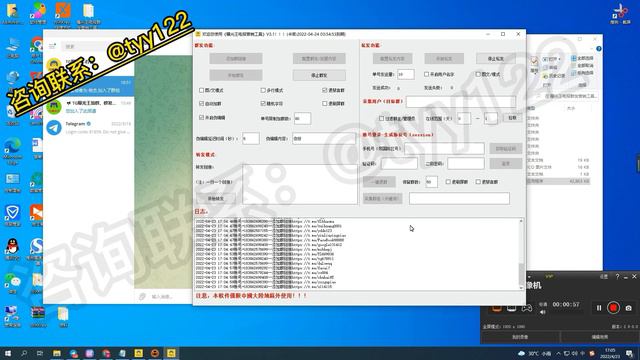Select the highlighted 应用程序 file row
Screen dimensions: 640x360
pos(558,181)
